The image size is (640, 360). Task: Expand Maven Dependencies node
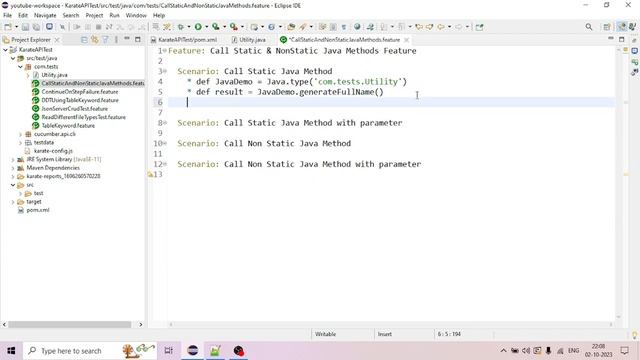(x=13, y=168)
